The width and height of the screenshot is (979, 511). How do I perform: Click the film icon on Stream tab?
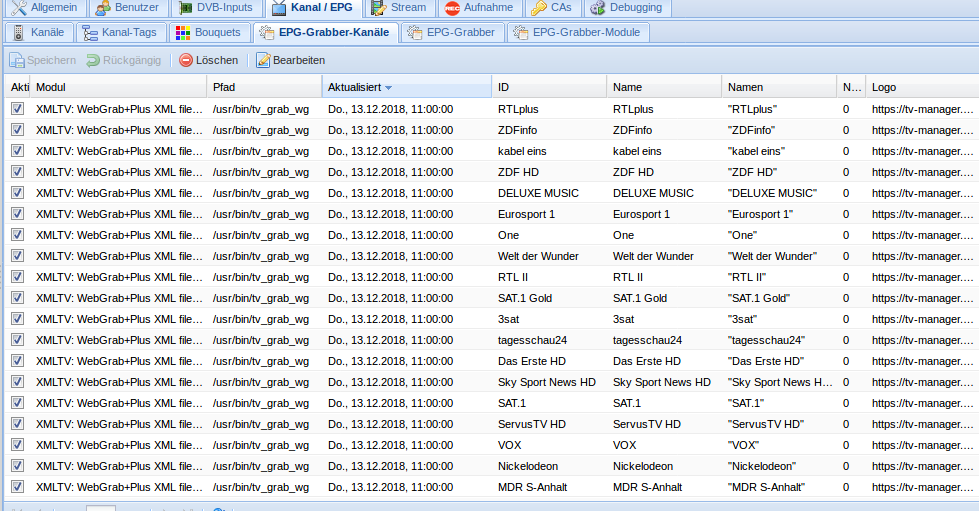378,7
